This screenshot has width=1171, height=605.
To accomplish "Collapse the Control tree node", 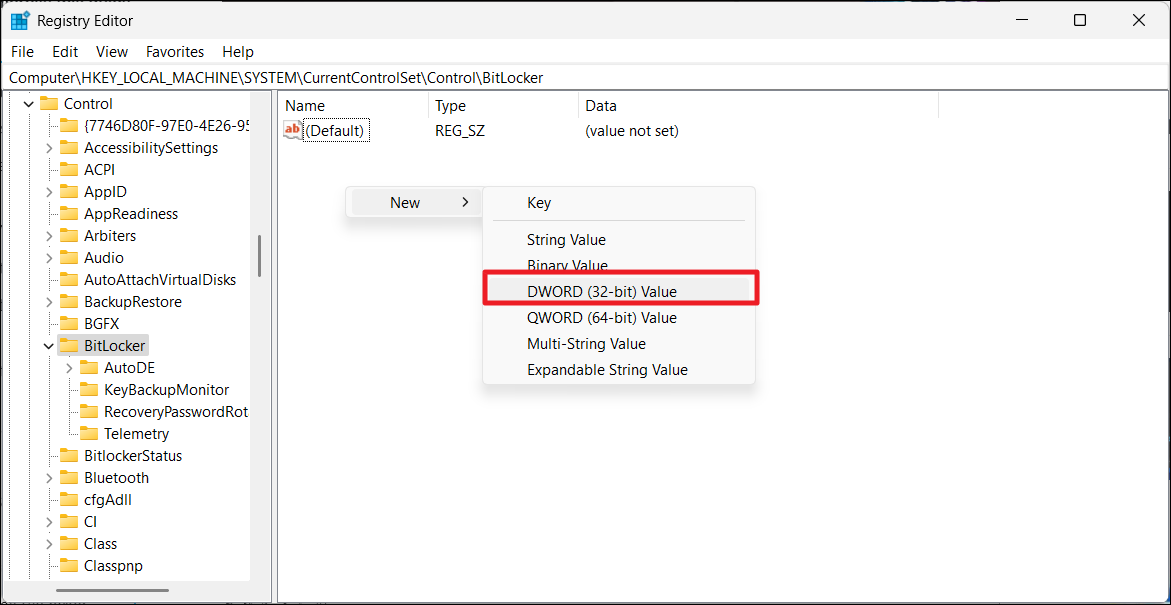I will tap(29, 104).
